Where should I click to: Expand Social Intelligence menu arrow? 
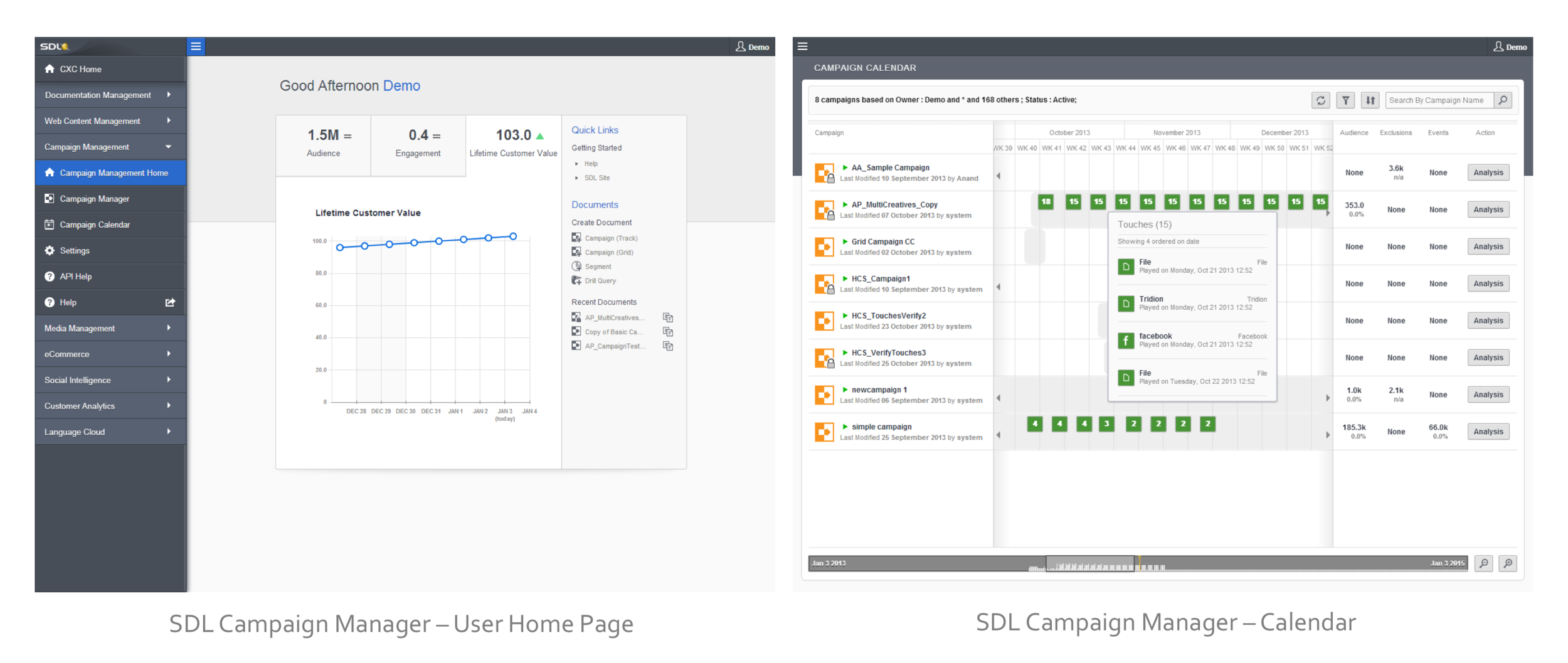click(169, 379)
